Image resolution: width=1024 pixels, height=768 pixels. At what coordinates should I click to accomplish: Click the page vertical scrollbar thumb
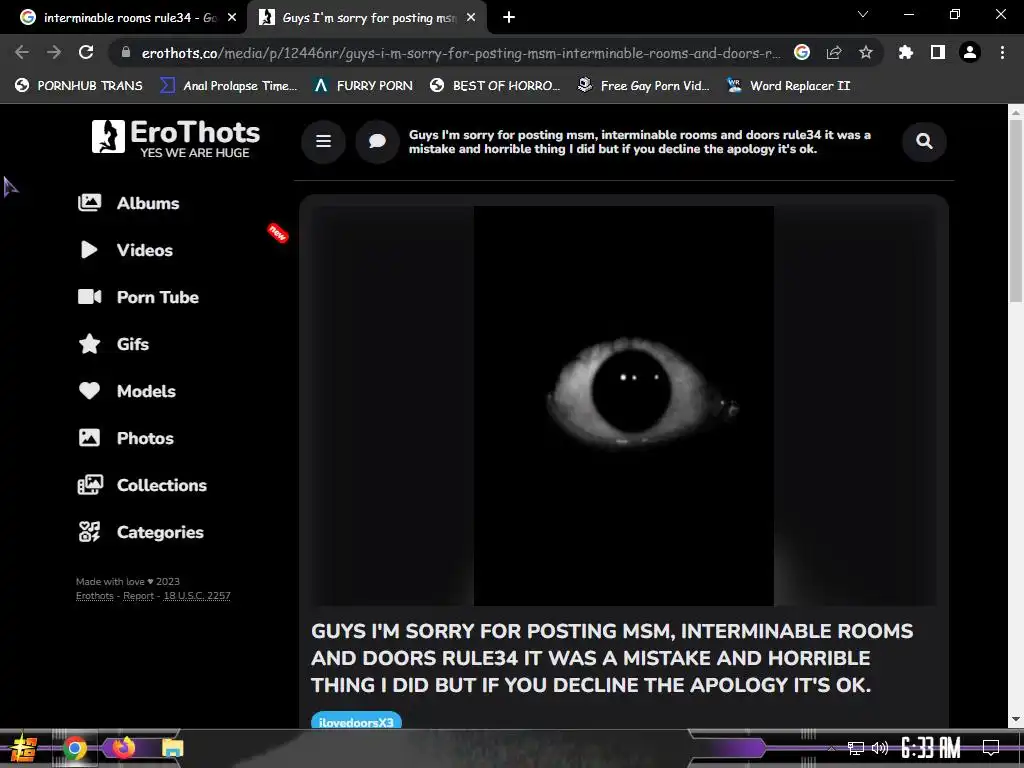click(1016, 212)
